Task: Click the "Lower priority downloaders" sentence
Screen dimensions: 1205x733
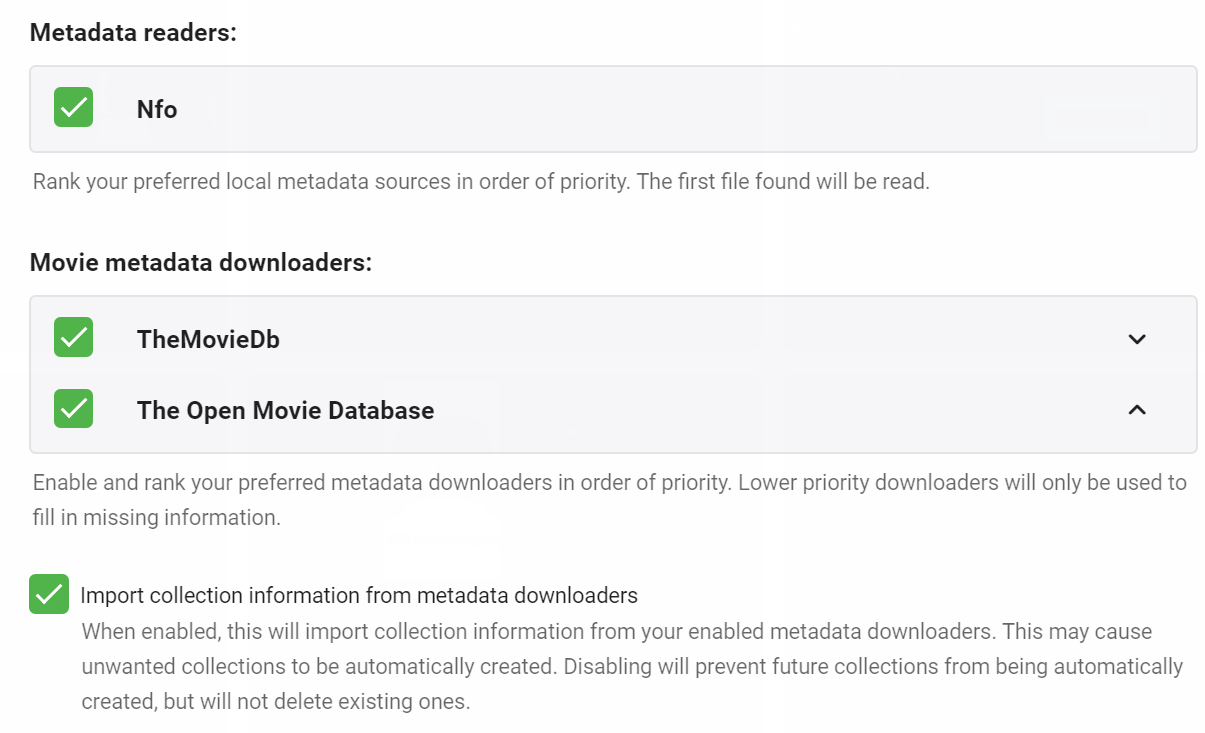Action: click(960, 483)
